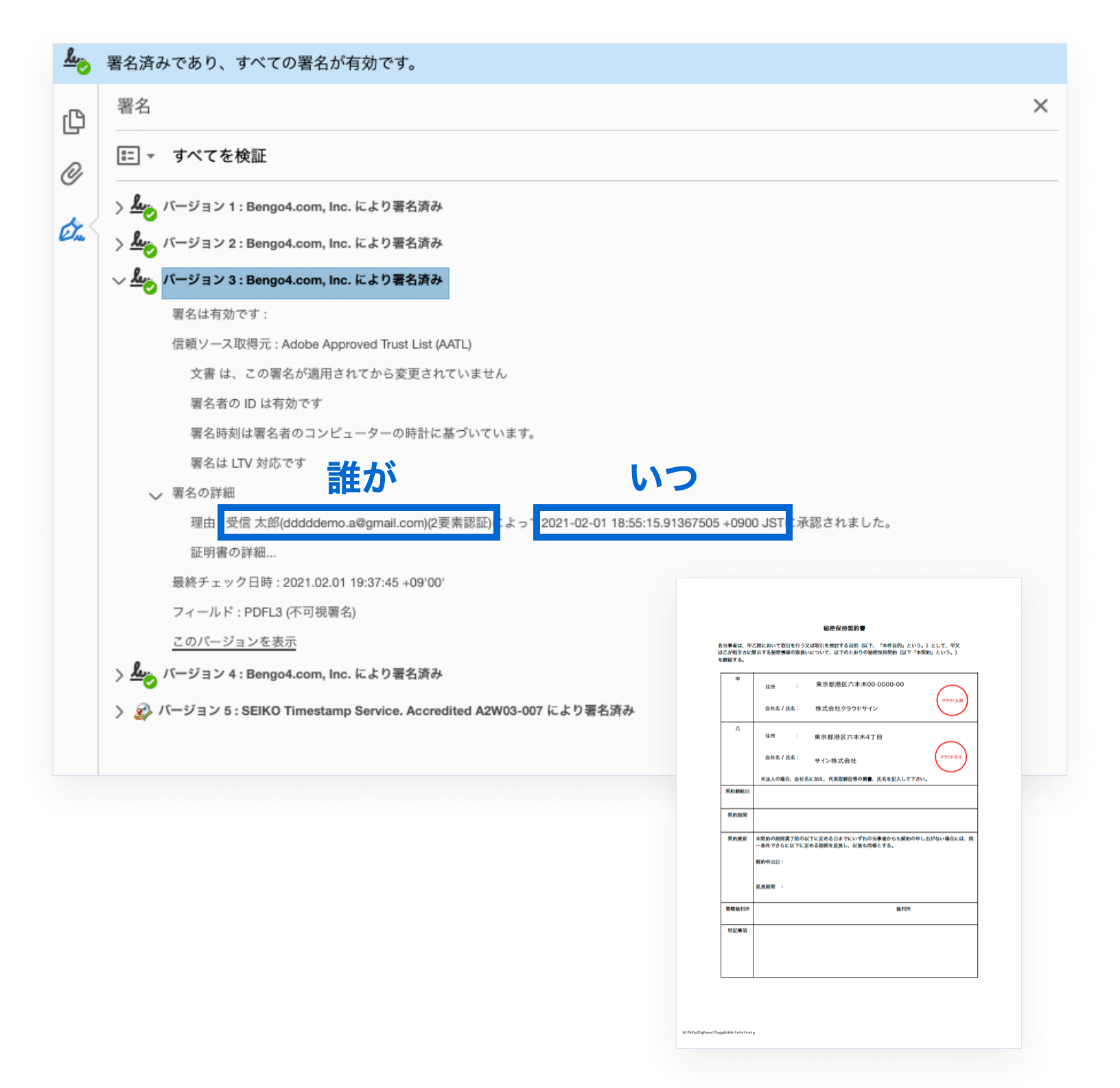Select the signatures pen panel icon

click(x=72, y=230)
